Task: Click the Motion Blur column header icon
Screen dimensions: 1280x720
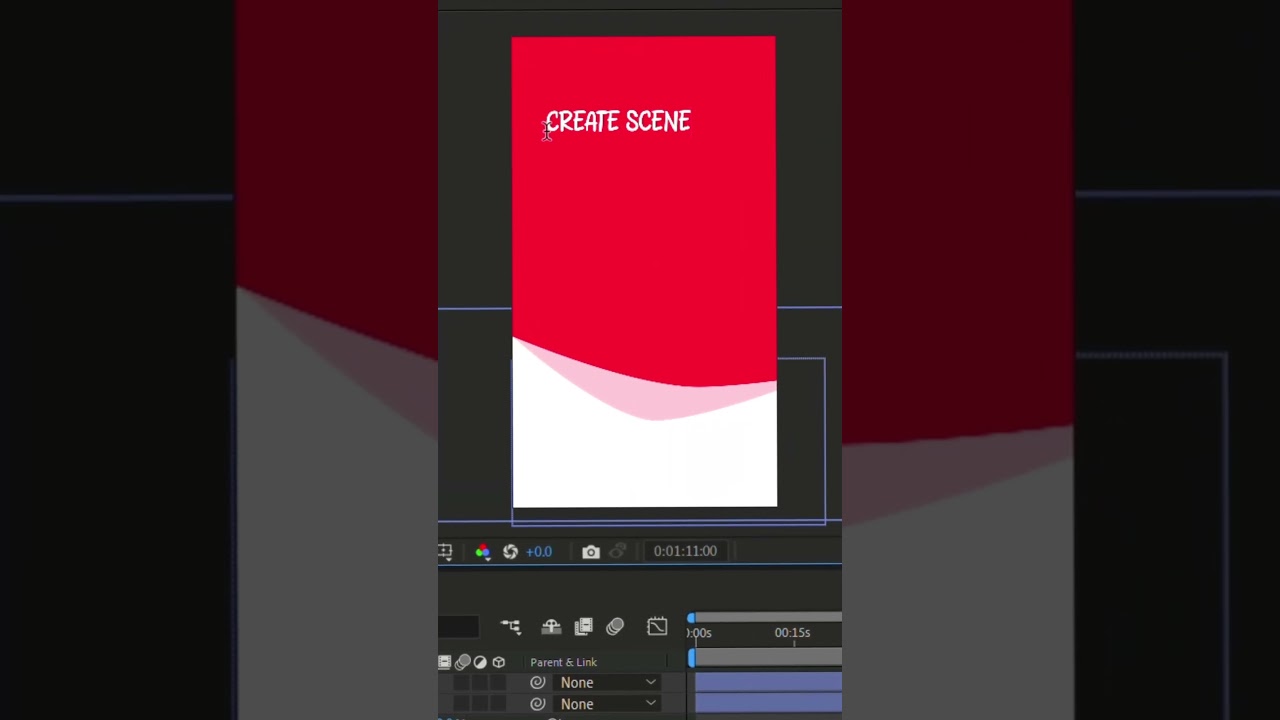Action: pos(462,662)
